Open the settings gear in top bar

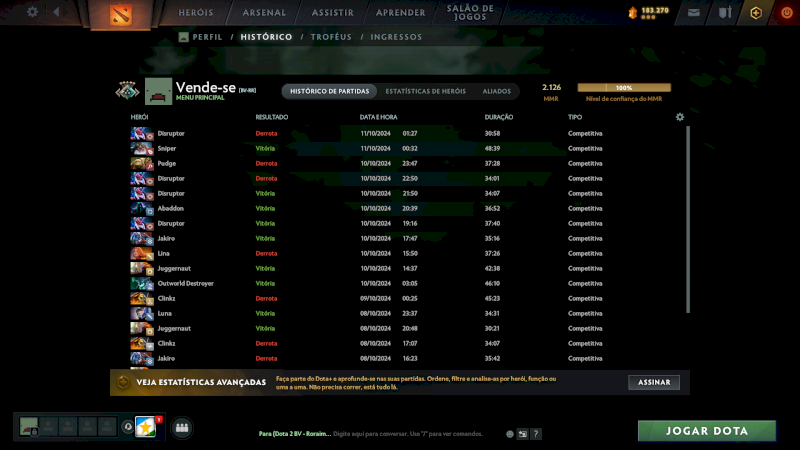click(x=32, y=12)
